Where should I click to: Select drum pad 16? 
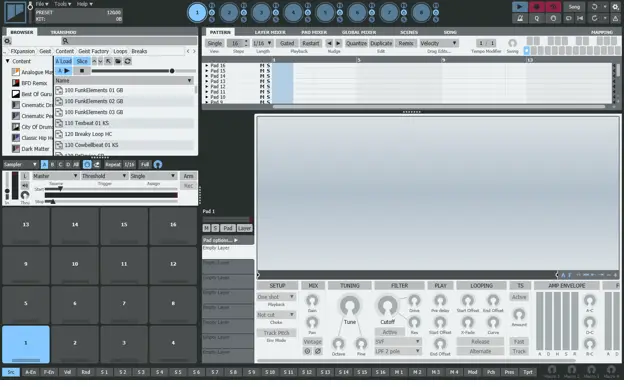pyautogui.click(x=173, y=226)
